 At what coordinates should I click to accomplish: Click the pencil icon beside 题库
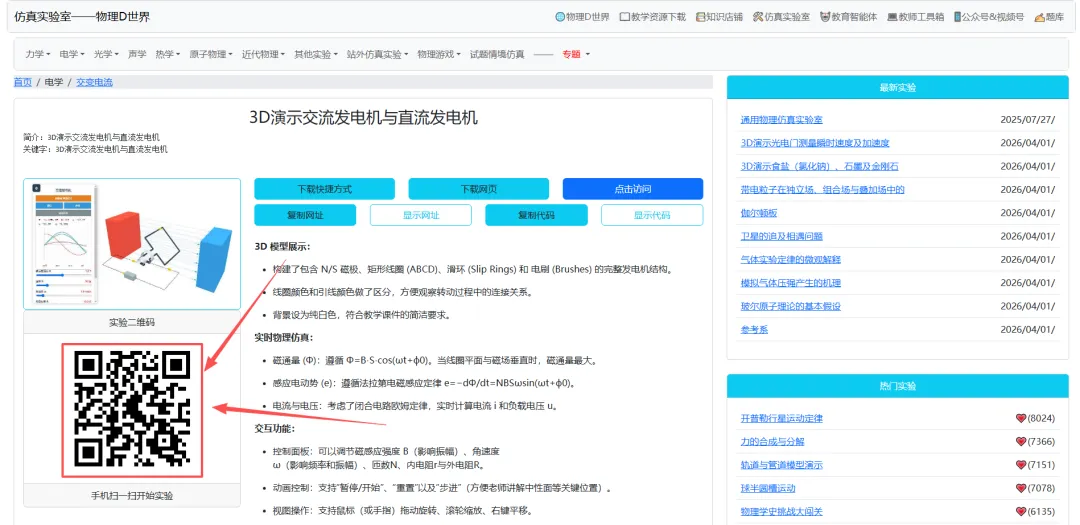1039,17
